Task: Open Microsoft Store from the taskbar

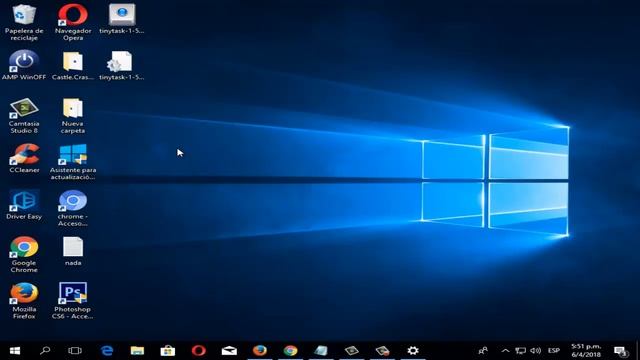Action: (x=168, y=351)
